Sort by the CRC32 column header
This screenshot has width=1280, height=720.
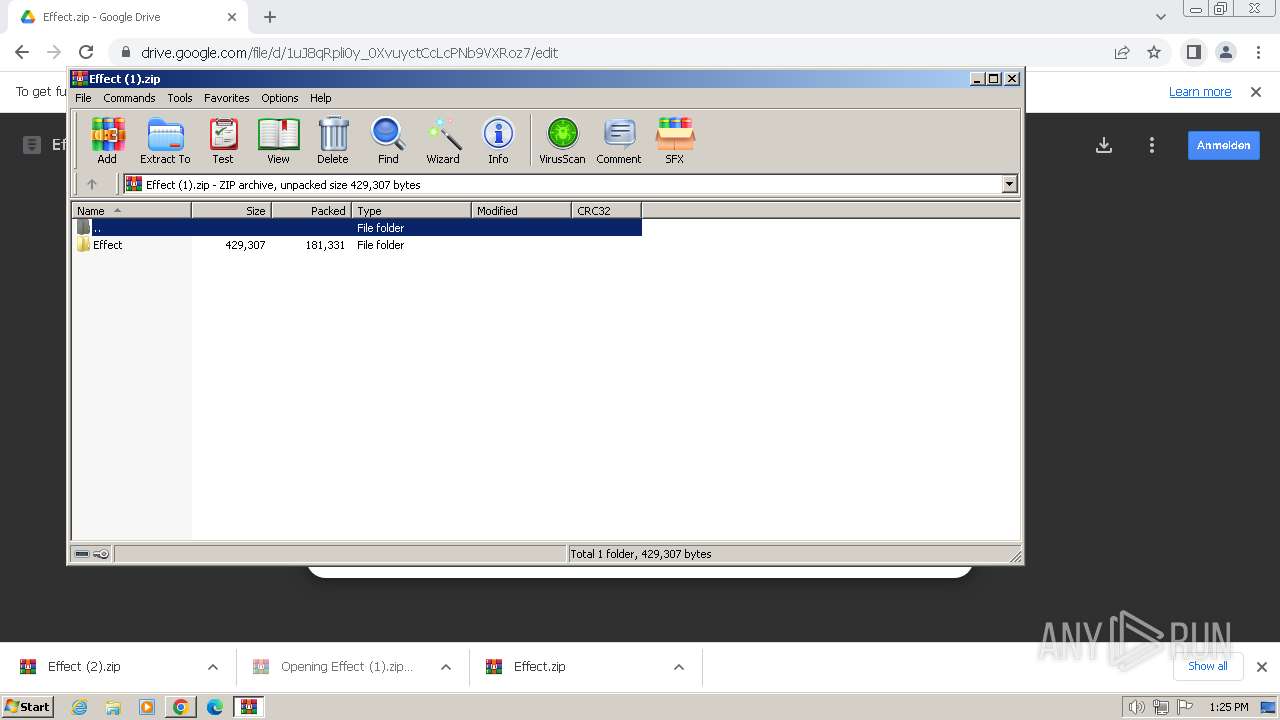(x=606, y=210)
